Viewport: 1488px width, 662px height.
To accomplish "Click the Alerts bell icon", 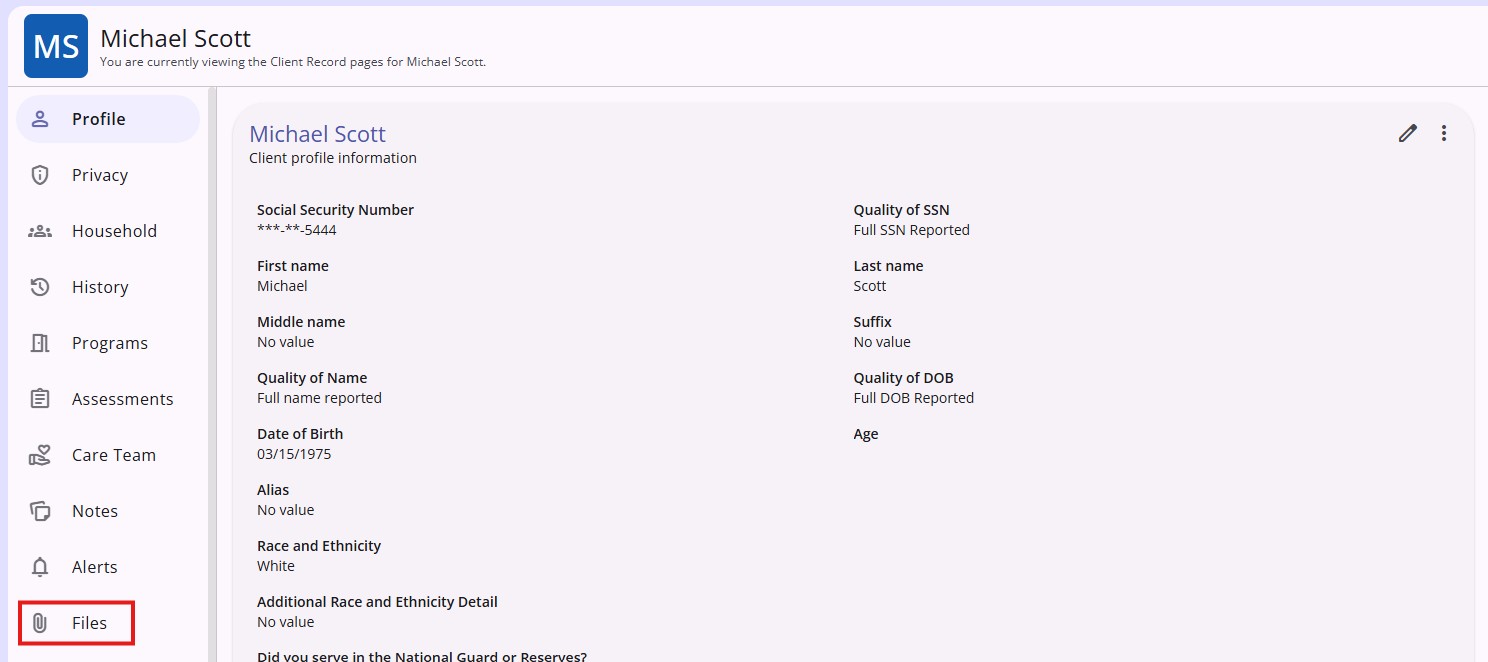I will click(40, 567).
